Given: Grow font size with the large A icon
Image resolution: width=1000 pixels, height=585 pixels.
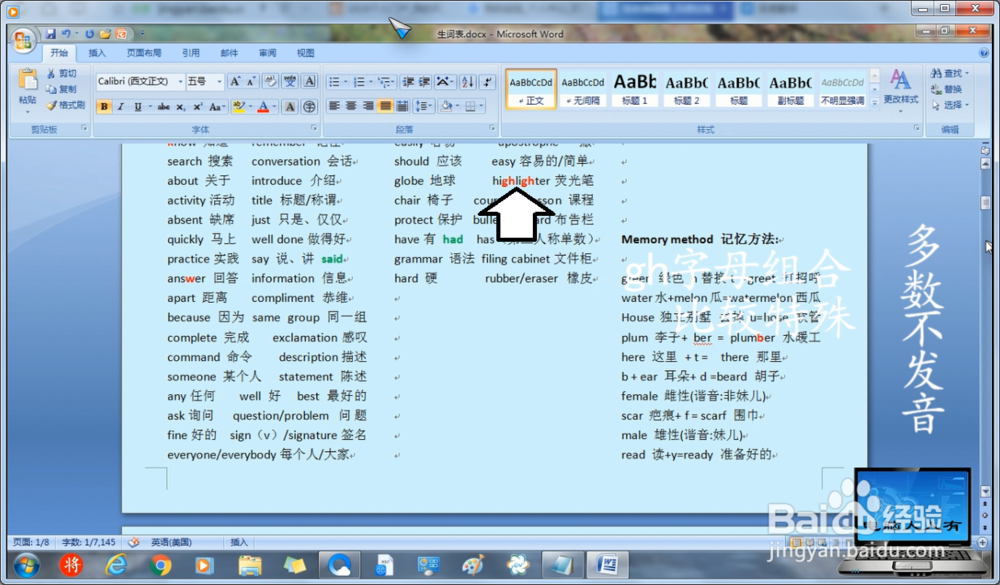Looking at the screenshot, I should coord(235,81).
